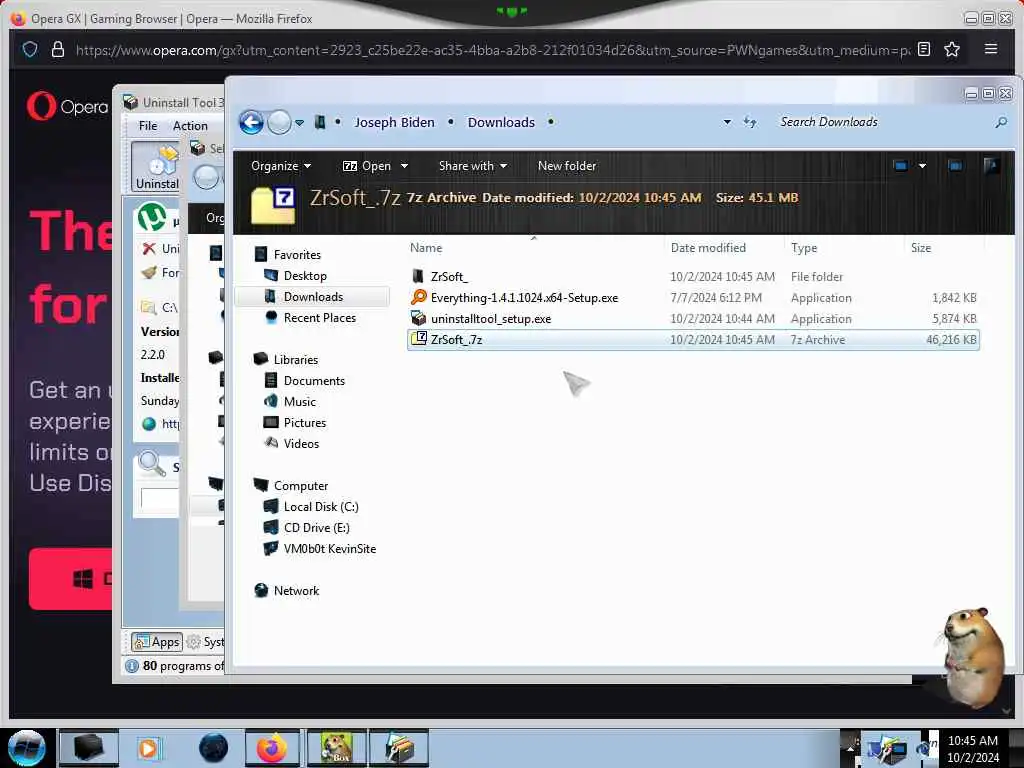Image resolution: width=1024 pixels, height=768 pixels.
Task: Click the search magnifier icon in Explorer
Action: 1000,122
